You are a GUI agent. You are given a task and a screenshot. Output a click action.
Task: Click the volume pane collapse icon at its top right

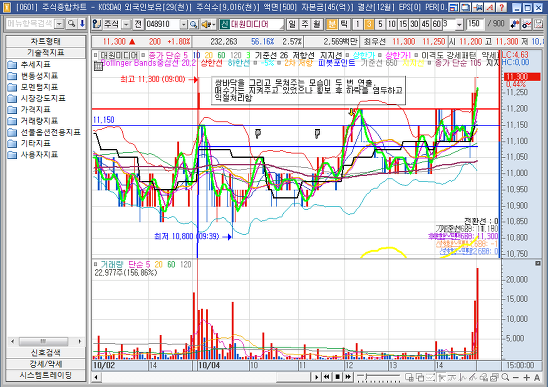coord(538,263)
